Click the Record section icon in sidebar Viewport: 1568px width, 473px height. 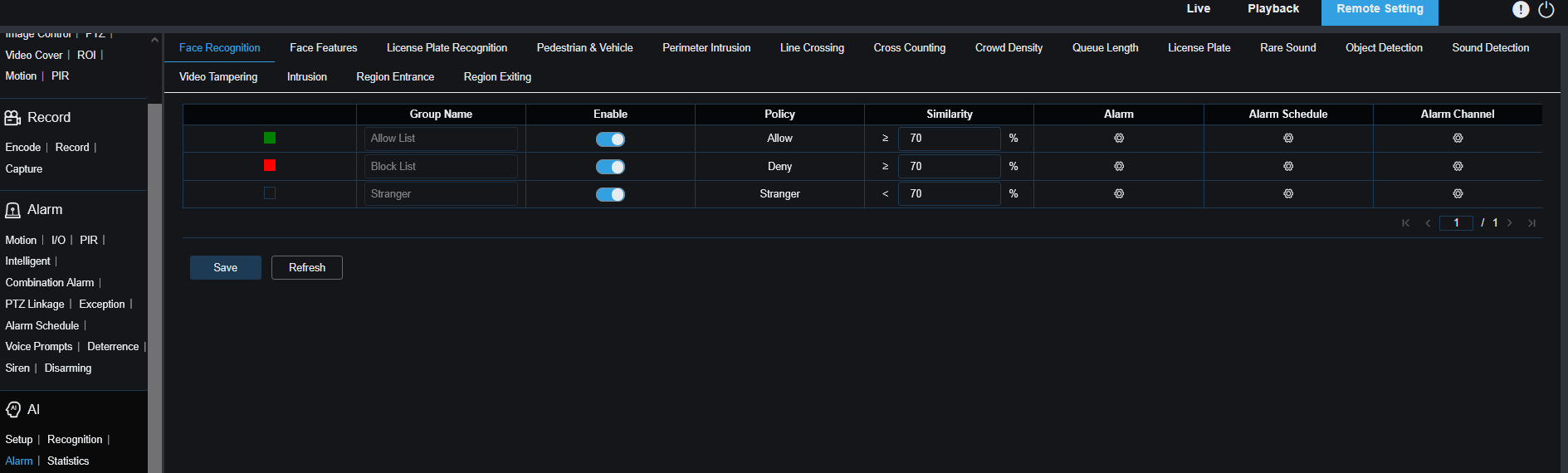[12, 118]
